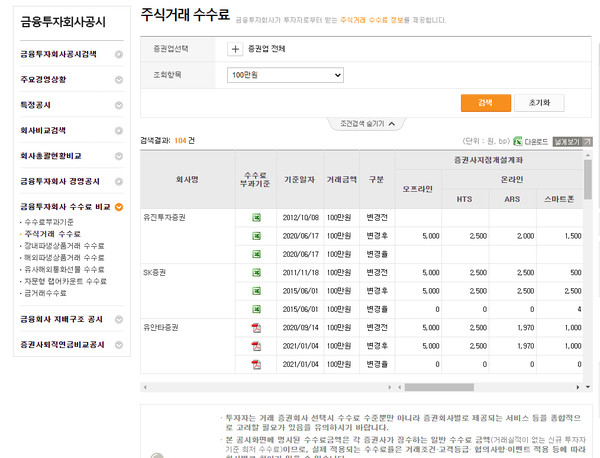Click the 넓게보기 widen view button
The height and width of the screenshot is (458, 600).
572,142
